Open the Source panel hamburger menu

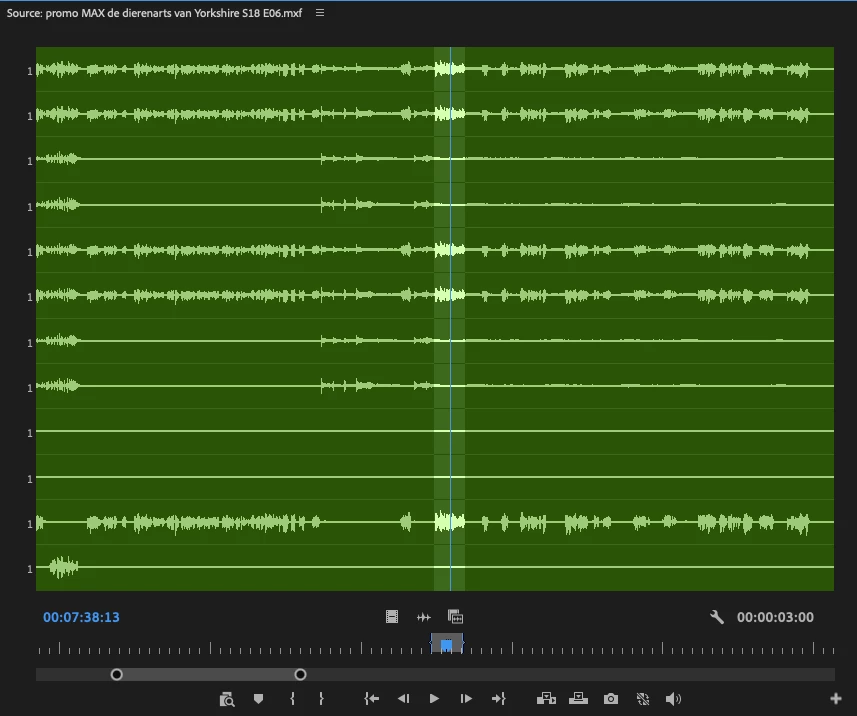click(x=320, y=13)
